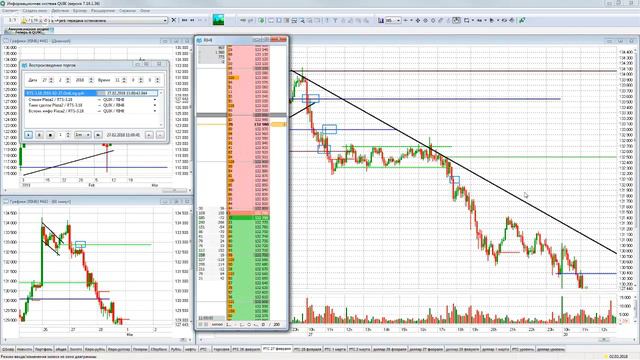Open the 'Расширения' menu
Screen dimensions: 640x360
(103, 11)
